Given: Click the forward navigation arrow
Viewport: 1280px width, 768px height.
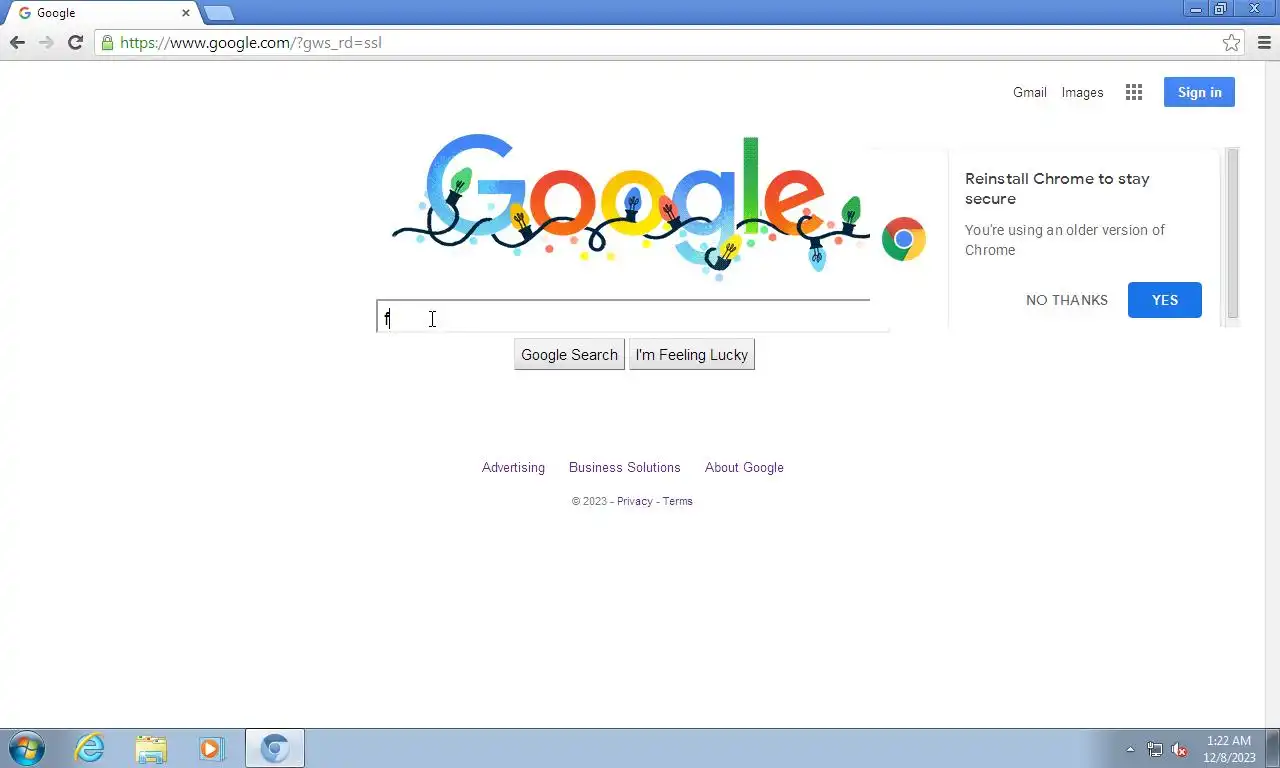Looking at the screenshot, I should tap(46, 42).
